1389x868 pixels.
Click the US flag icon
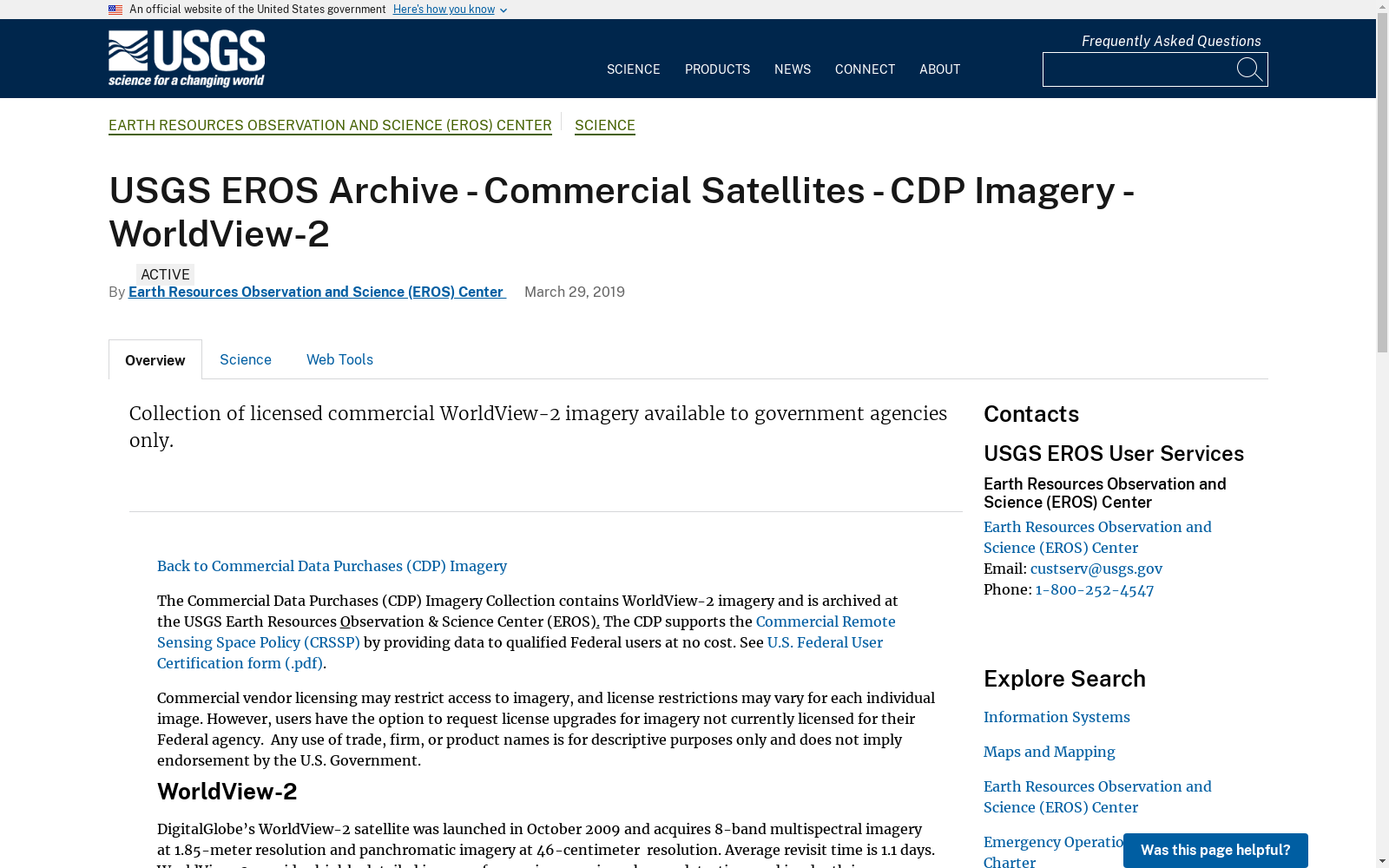(x=115, y=10)
